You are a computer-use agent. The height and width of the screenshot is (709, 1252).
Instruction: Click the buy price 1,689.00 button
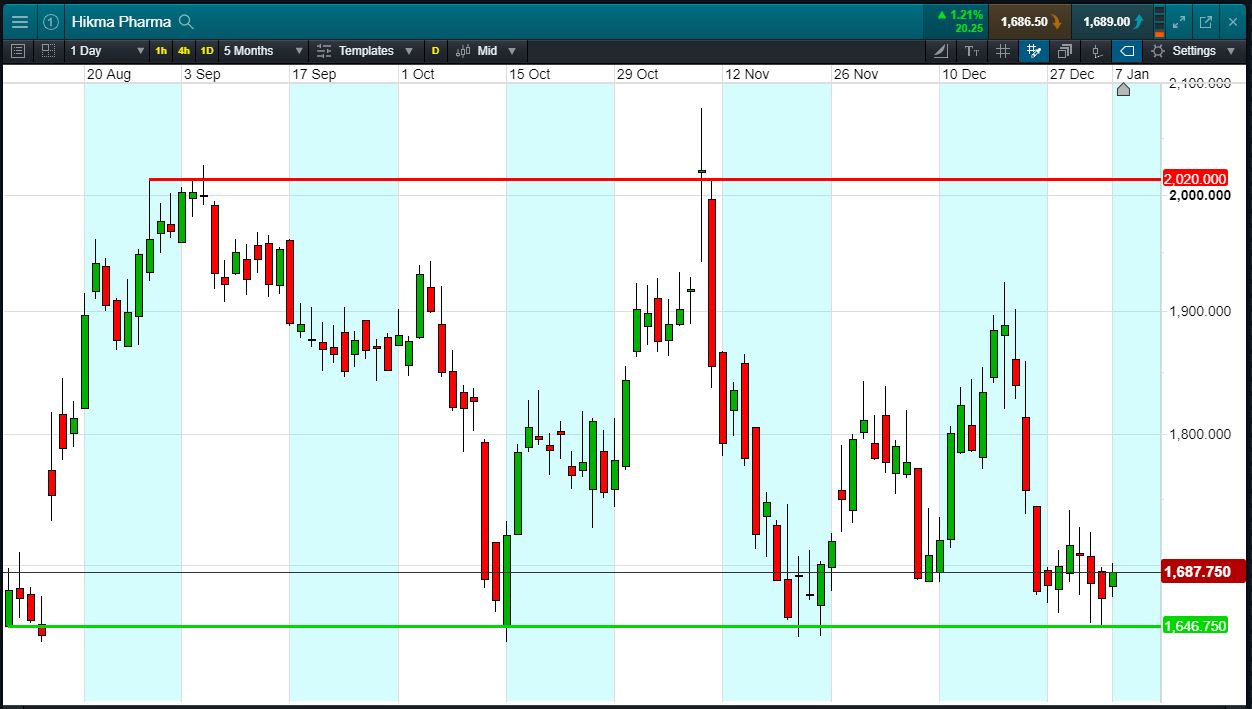[x=1112, y=21]
